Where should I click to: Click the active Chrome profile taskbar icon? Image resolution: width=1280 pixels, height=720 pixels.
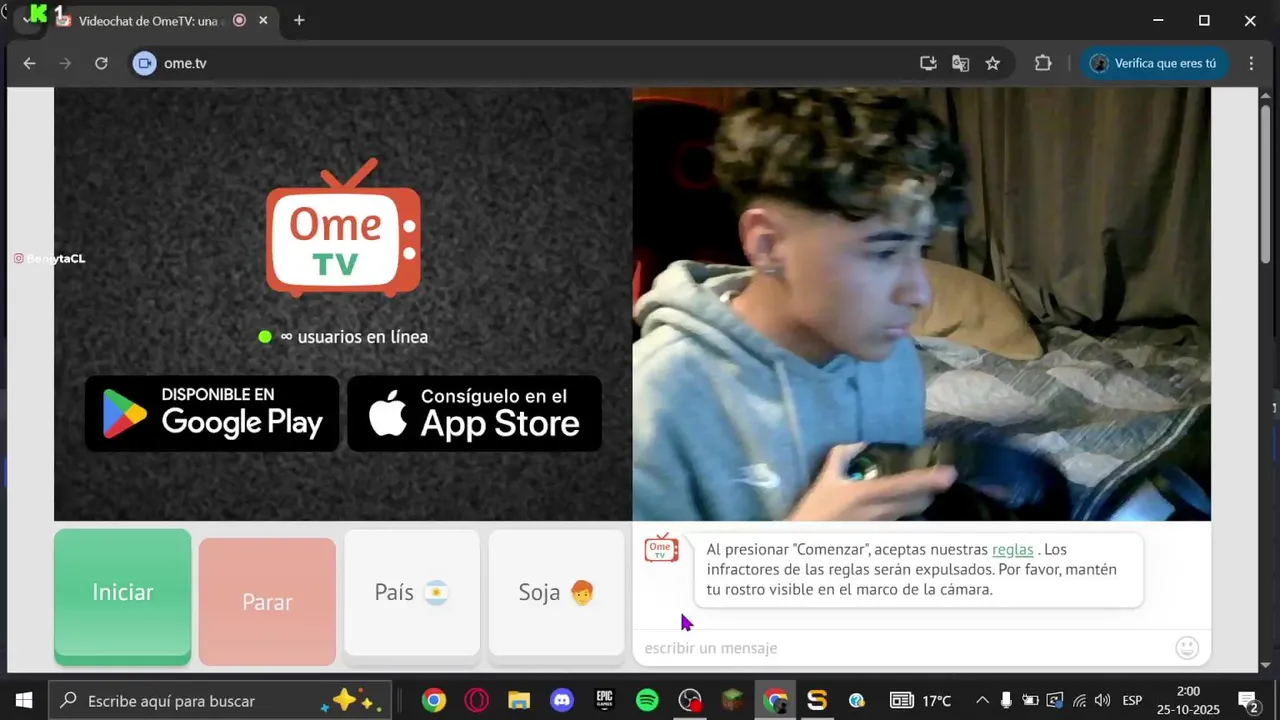coord(776,701)
